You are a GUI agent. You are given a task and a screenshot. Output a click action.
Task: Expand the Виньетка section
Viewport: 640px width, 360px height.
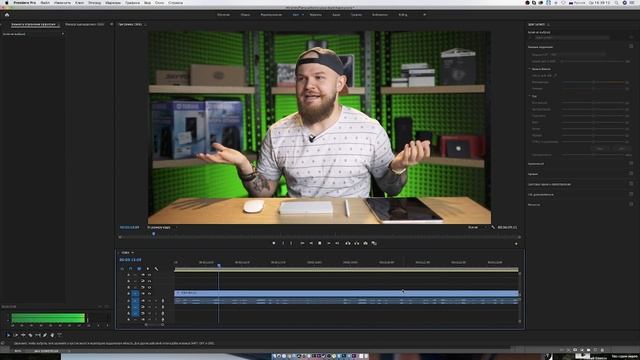click(x=534, y=204)
